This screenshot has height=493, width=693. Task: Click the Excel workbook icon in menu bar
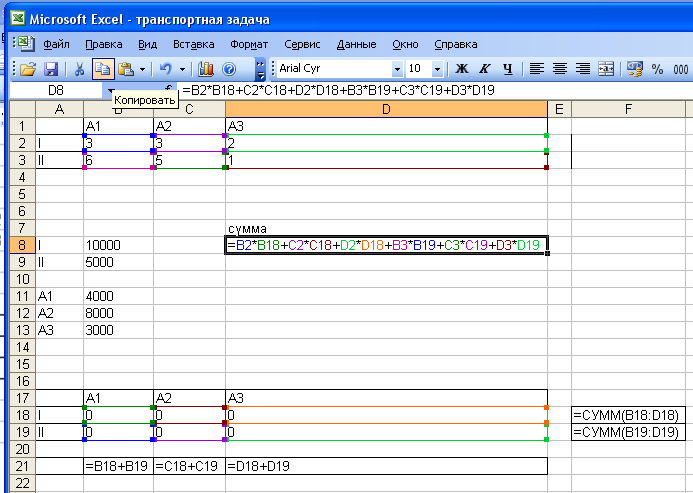(x=26, y=43)
